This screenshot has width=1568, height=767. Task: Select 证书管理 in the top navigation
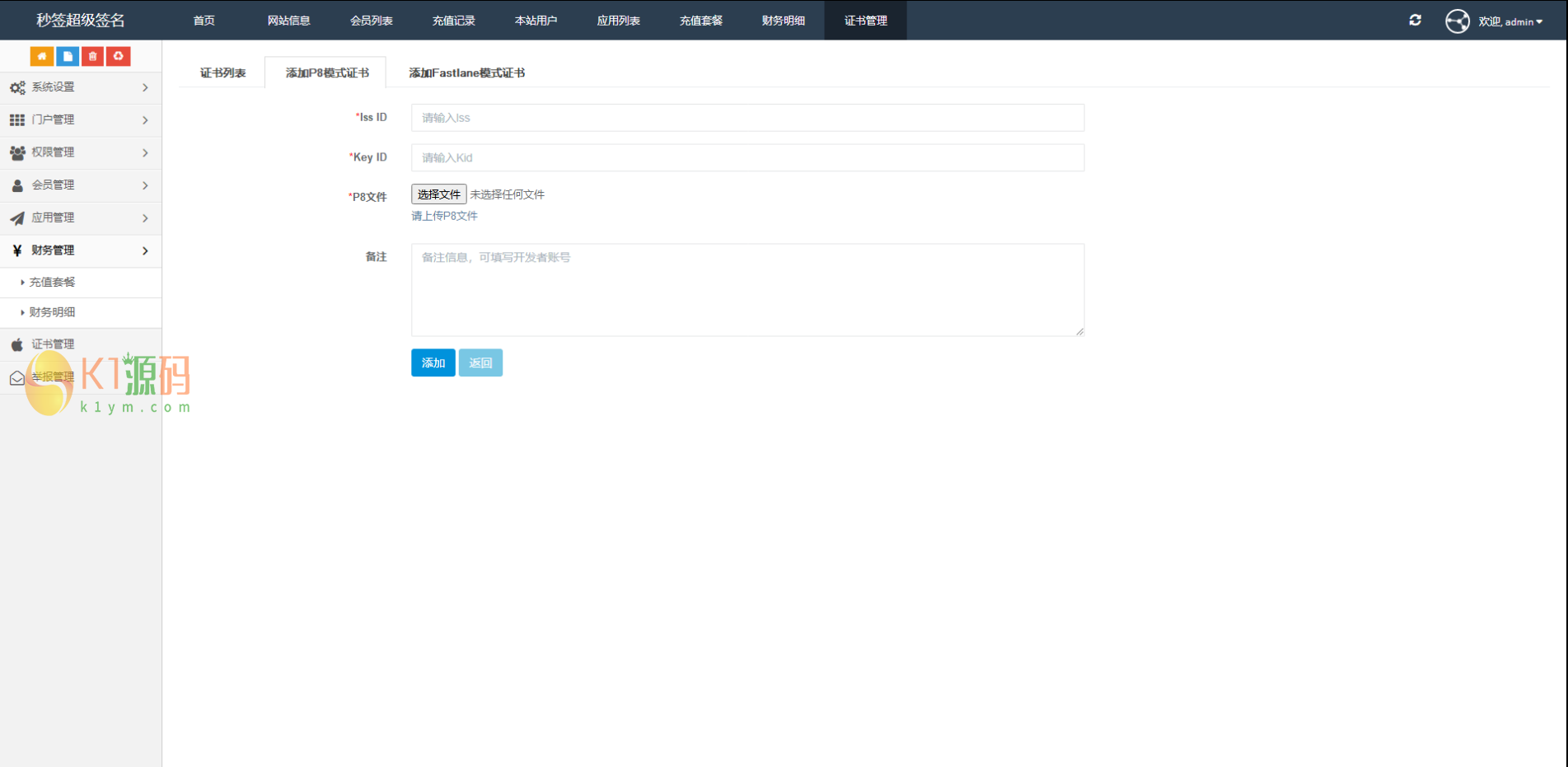point(865,21)
